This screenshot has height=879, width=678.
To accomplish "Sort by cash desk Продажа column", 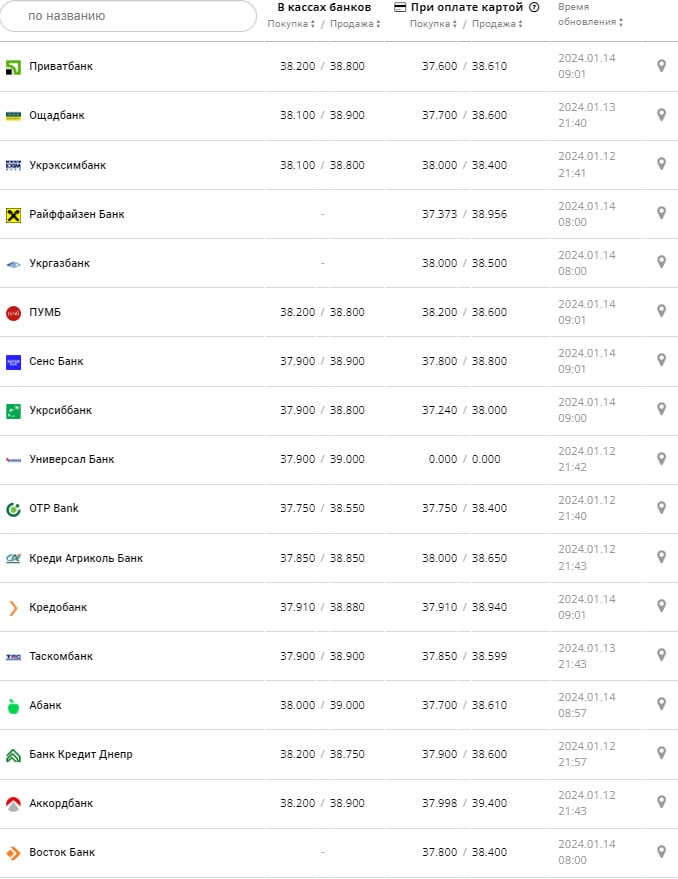I will pyautogui.click(x=353, y=24).
